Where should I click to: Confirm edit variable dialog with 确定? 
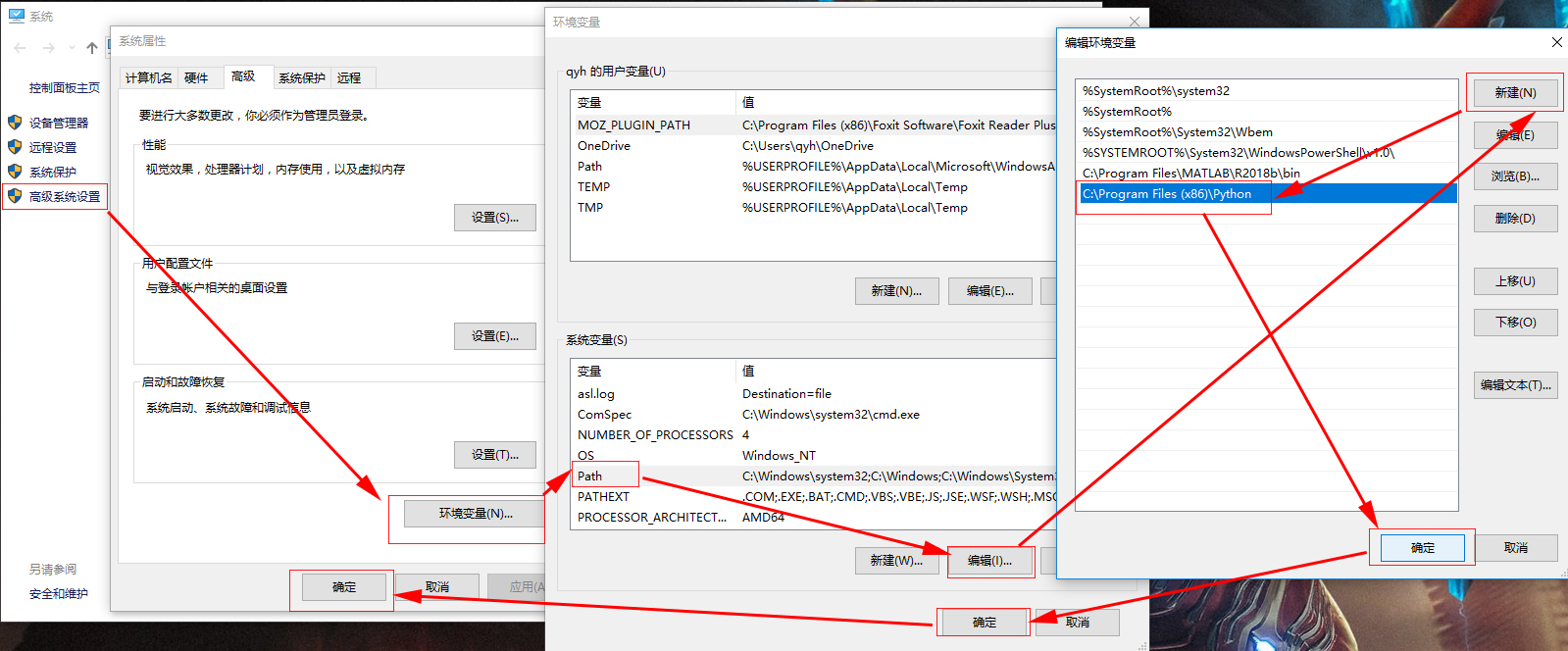(x=1422, y=548)
